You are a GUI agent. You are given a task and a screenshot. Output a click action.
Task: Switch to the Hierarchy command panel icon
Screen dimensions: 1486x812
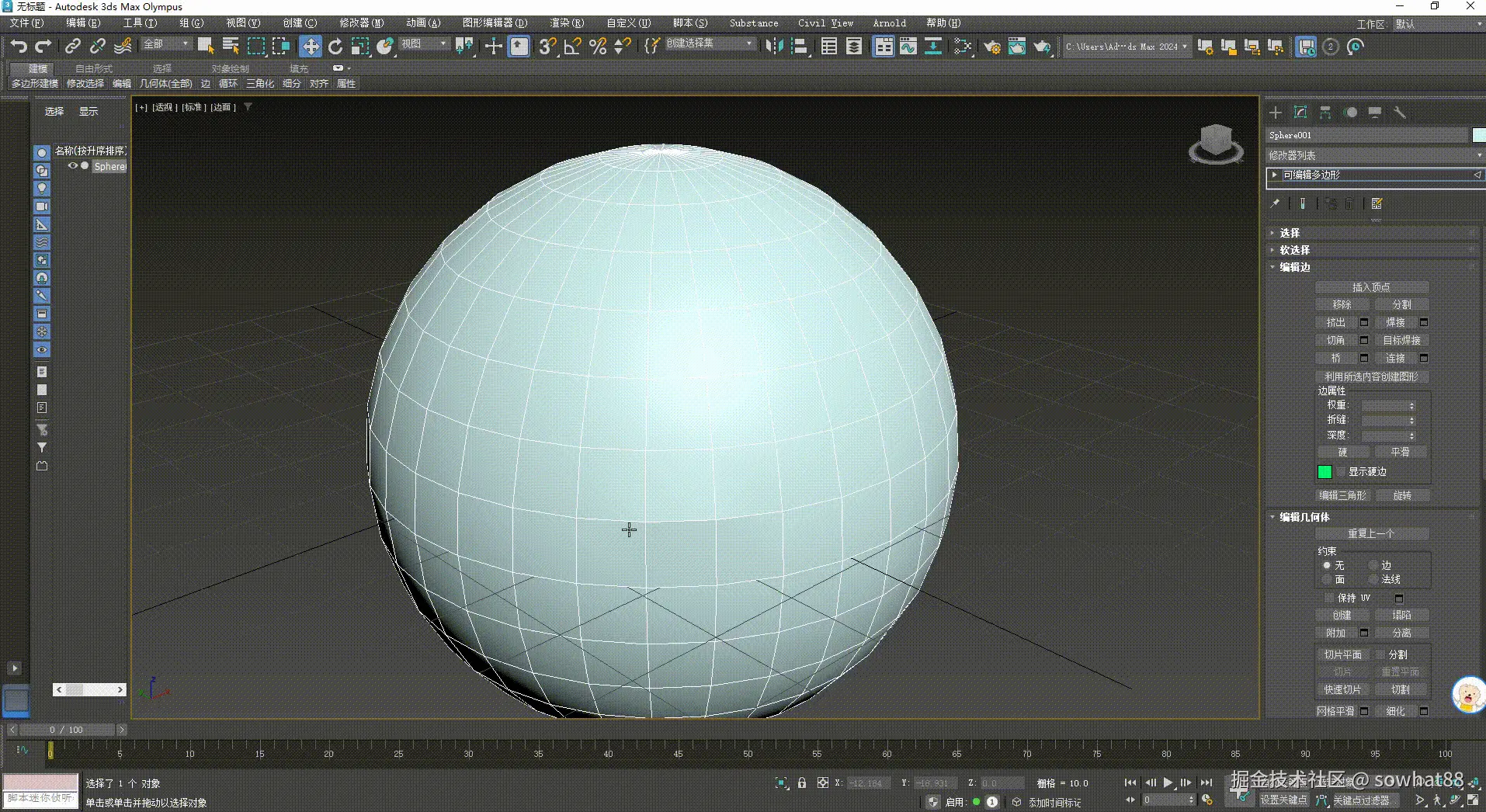(1325, 113)
